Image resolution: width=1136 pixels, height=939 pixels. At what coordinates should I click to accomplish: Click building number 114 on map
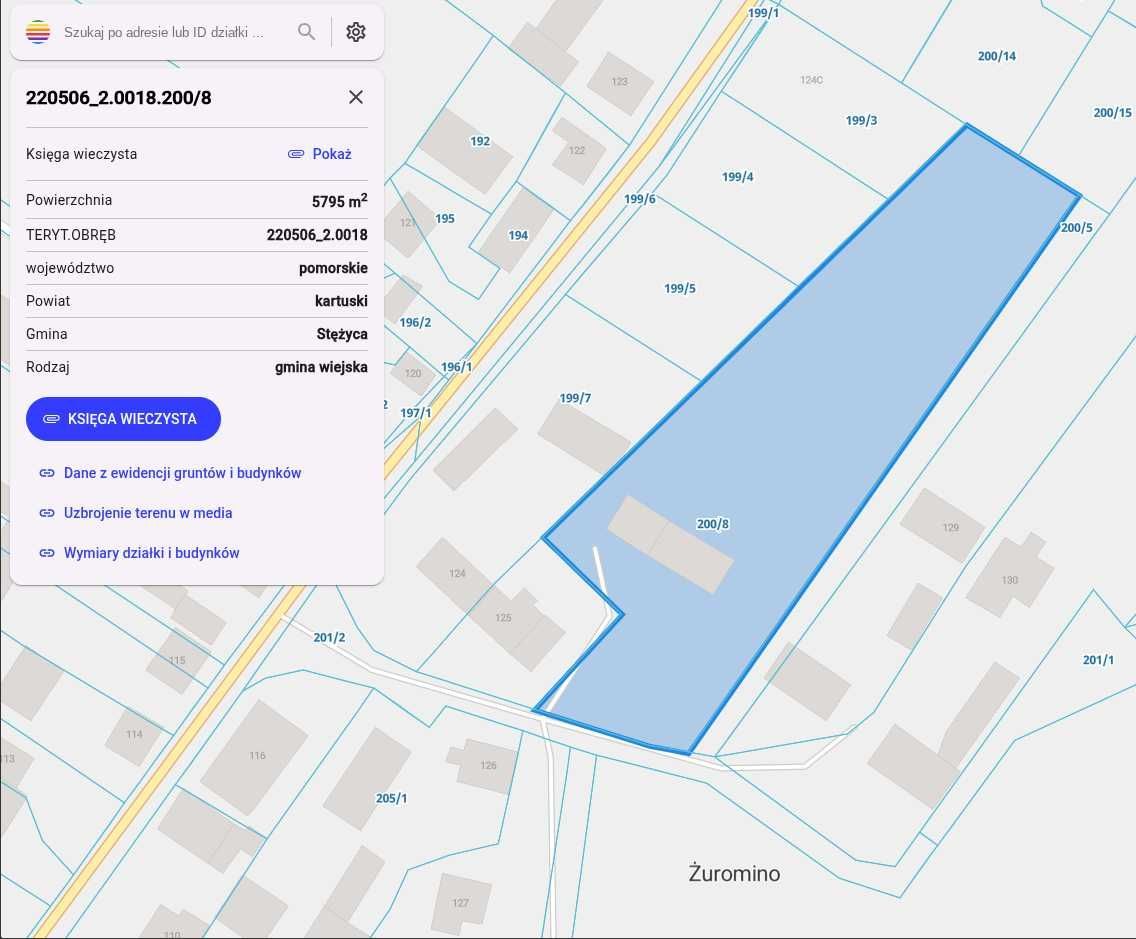[x=134, y=735]
